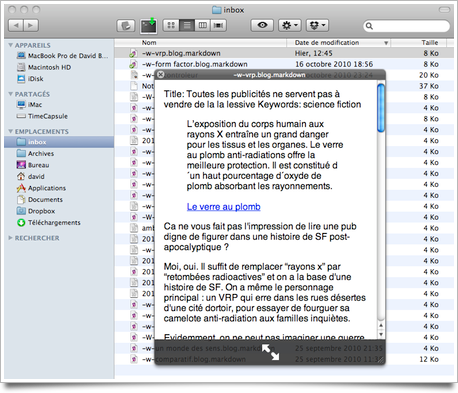The image size is (458, 393).
Task: Open the Action gear dropdown menu
Action: [x=290, y=25]
